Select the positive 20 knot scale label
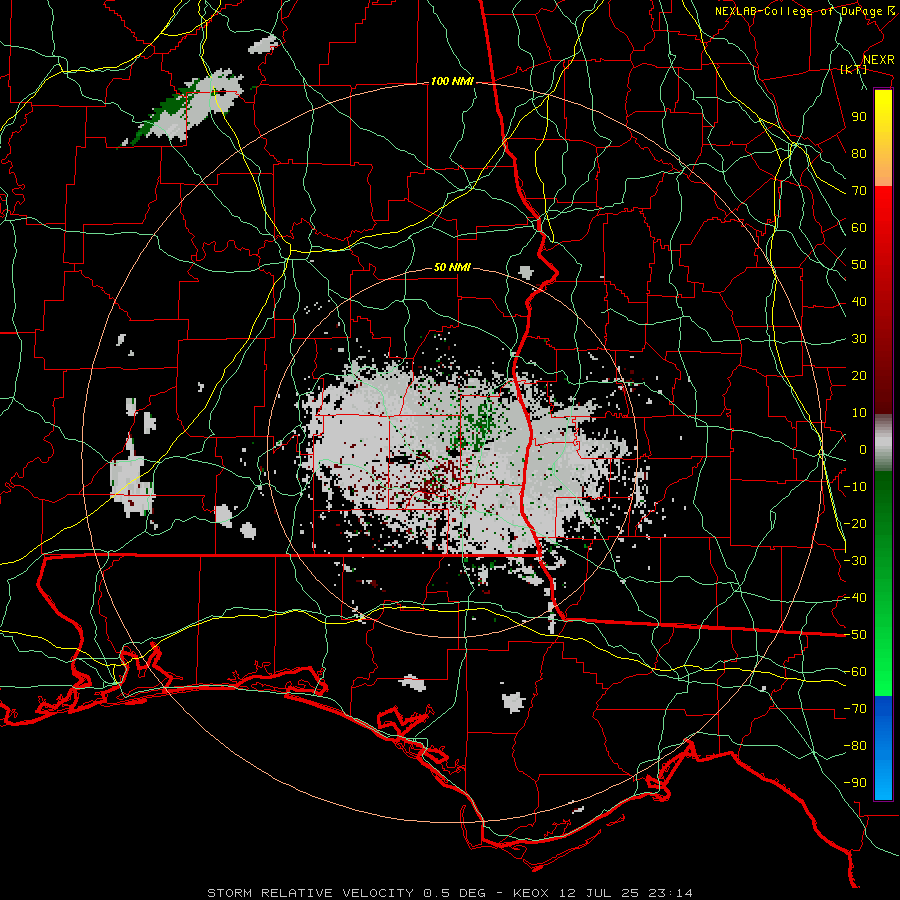Image resolution: width=900 pixels, height=900 pixels. (859, 376)
